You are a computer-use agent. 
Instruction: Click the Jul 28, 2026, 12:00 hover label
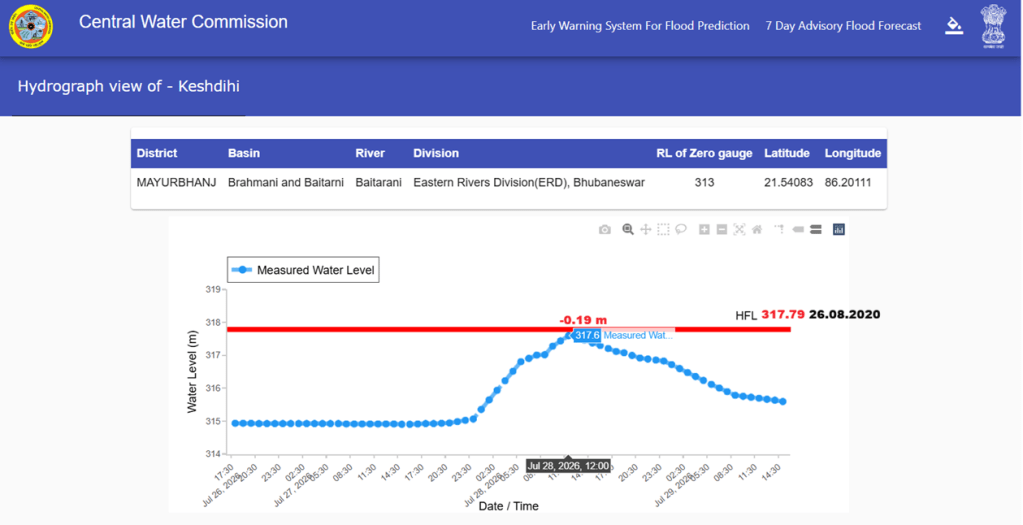point(568,466)
